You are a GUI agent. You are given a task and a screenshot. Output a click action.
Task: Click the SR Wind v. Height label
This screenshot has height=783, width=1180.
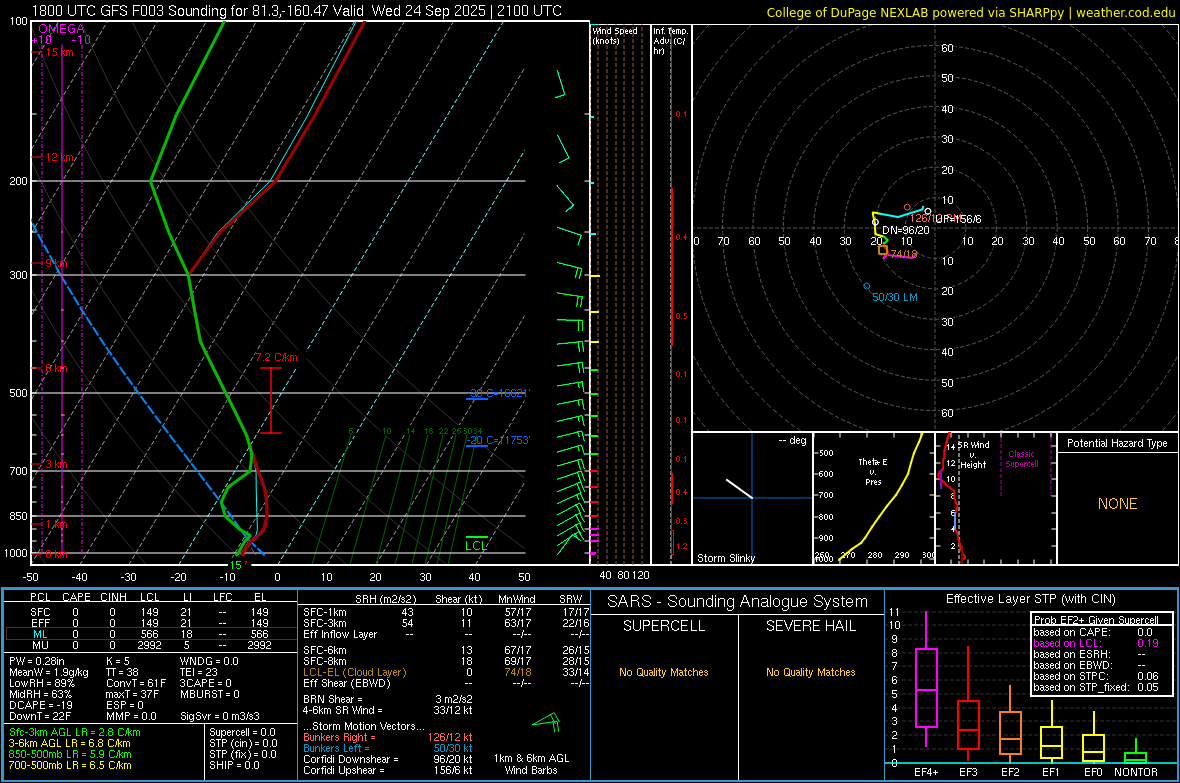(x=973, y=455)
